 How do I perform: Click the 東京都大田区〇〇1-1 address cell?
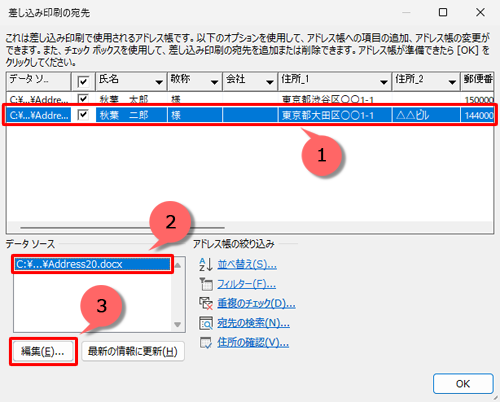coord(335,115)
